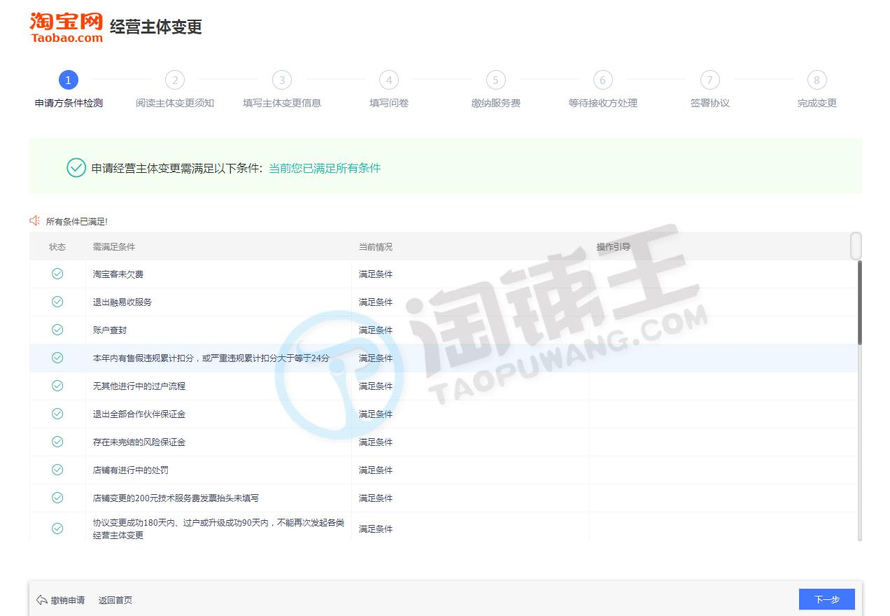Click the Taobao logo
The width and height of the screenshot is (890, 616).
point(66,27)
